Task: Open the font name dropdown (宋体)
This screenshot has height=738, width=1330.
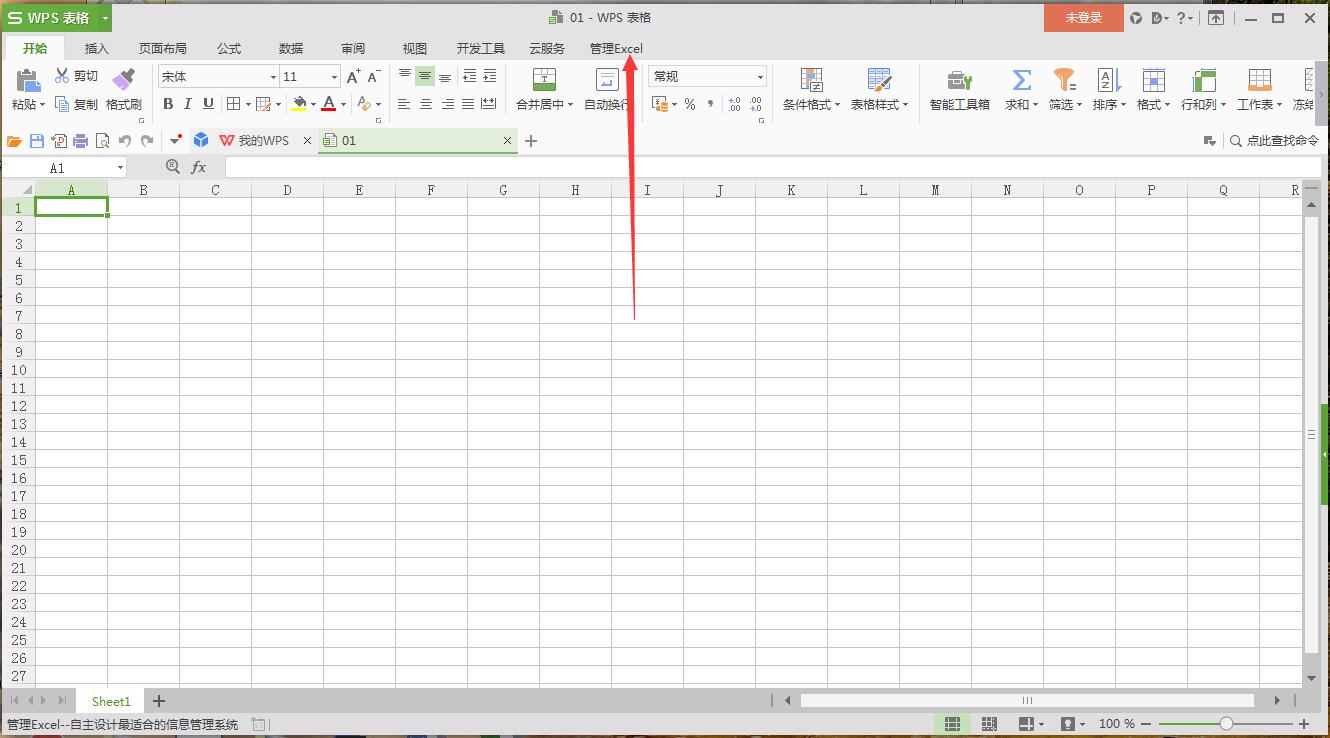Action: pyautogui.click(x=273, y=77)
